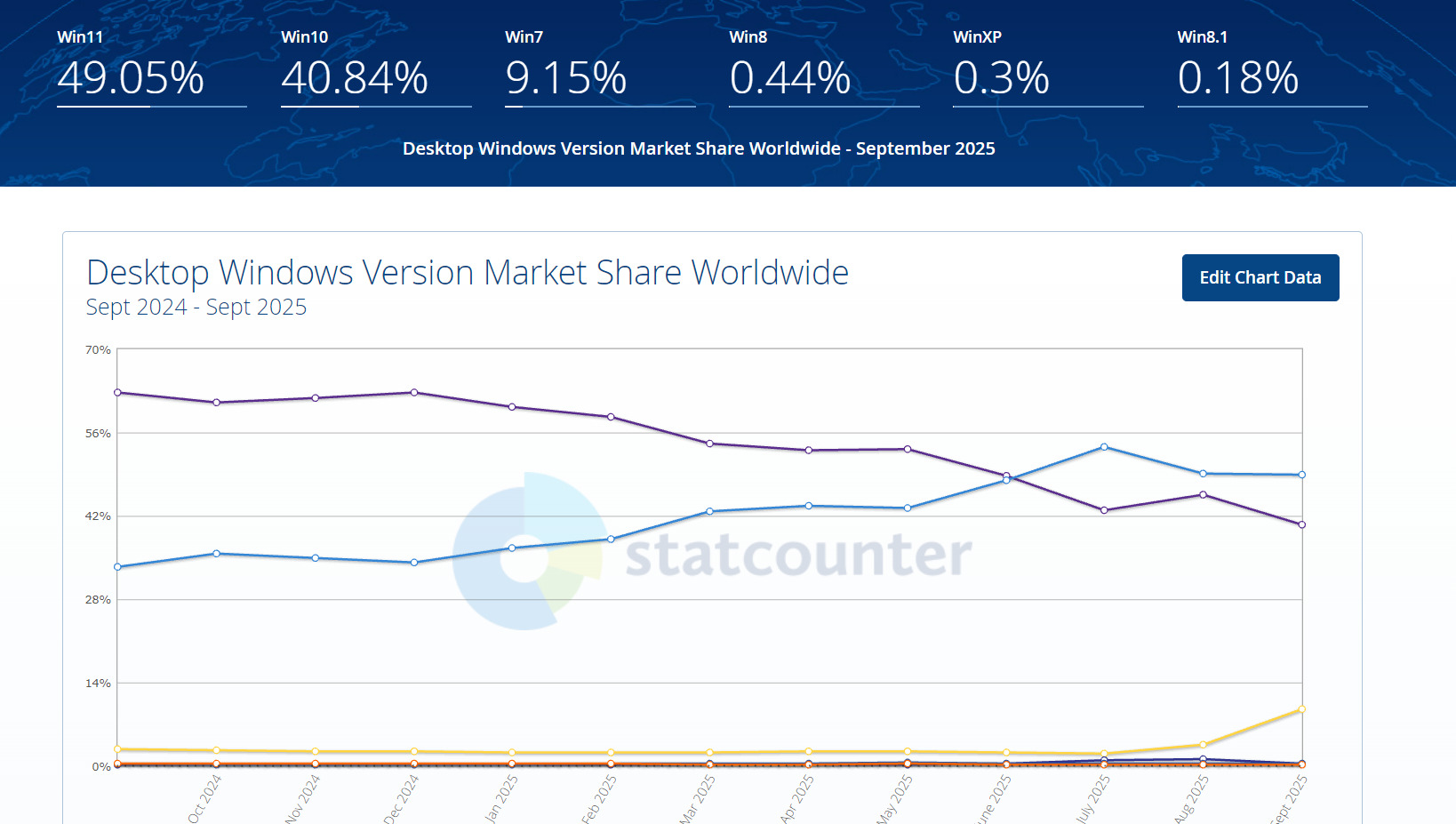The image size is (1456, 824).
Task: Click the blue Win11 line's October 2024 data point
Action: click(216, 554)
